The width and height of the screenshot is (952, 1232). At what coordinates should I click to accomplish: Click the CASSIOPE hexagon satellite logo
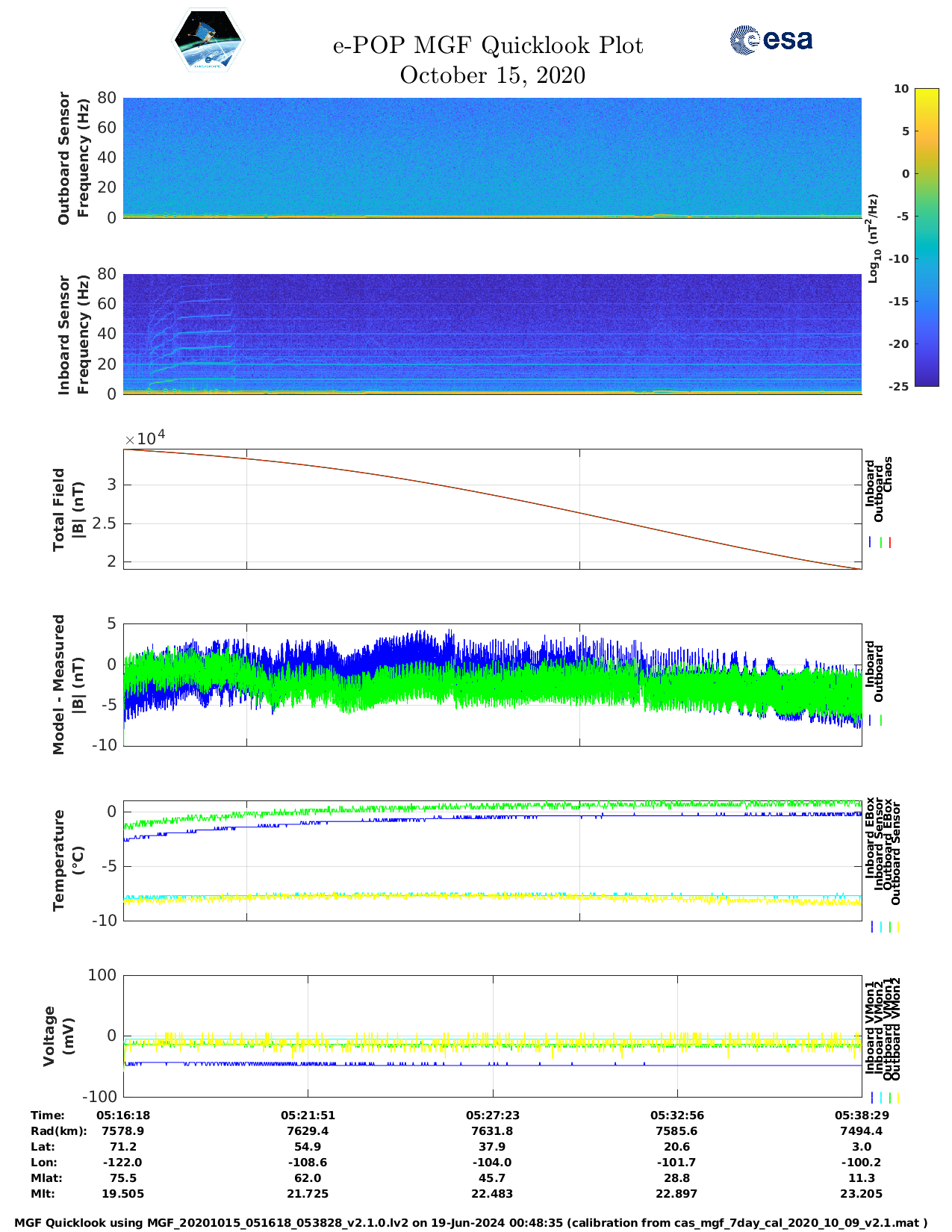coord(208,41)
